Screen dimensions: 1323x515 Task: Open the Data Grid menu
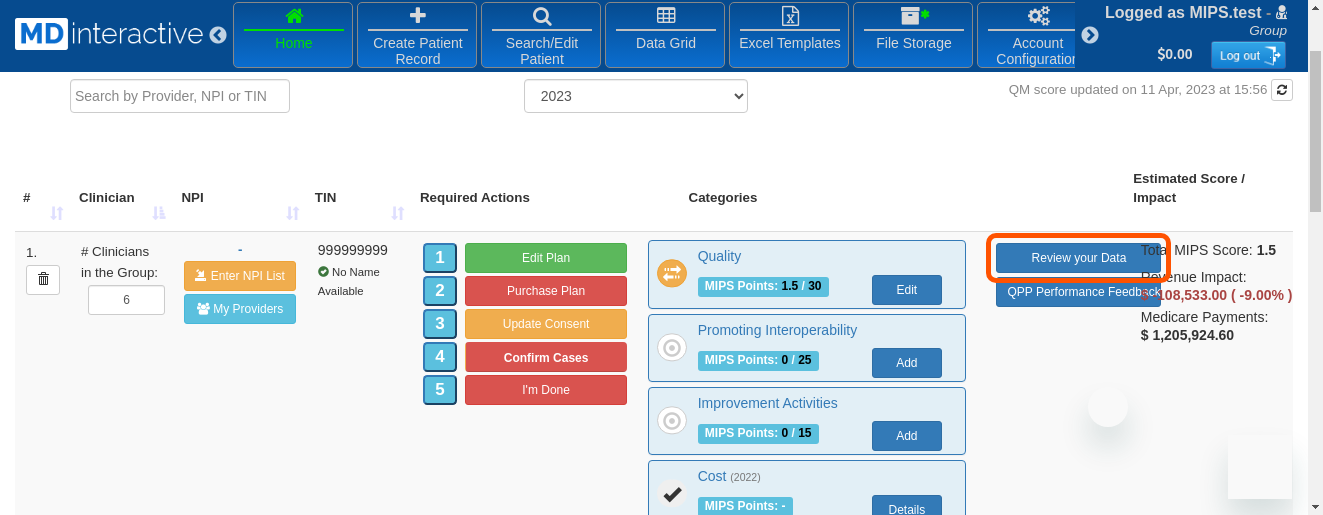click(665, 35)
